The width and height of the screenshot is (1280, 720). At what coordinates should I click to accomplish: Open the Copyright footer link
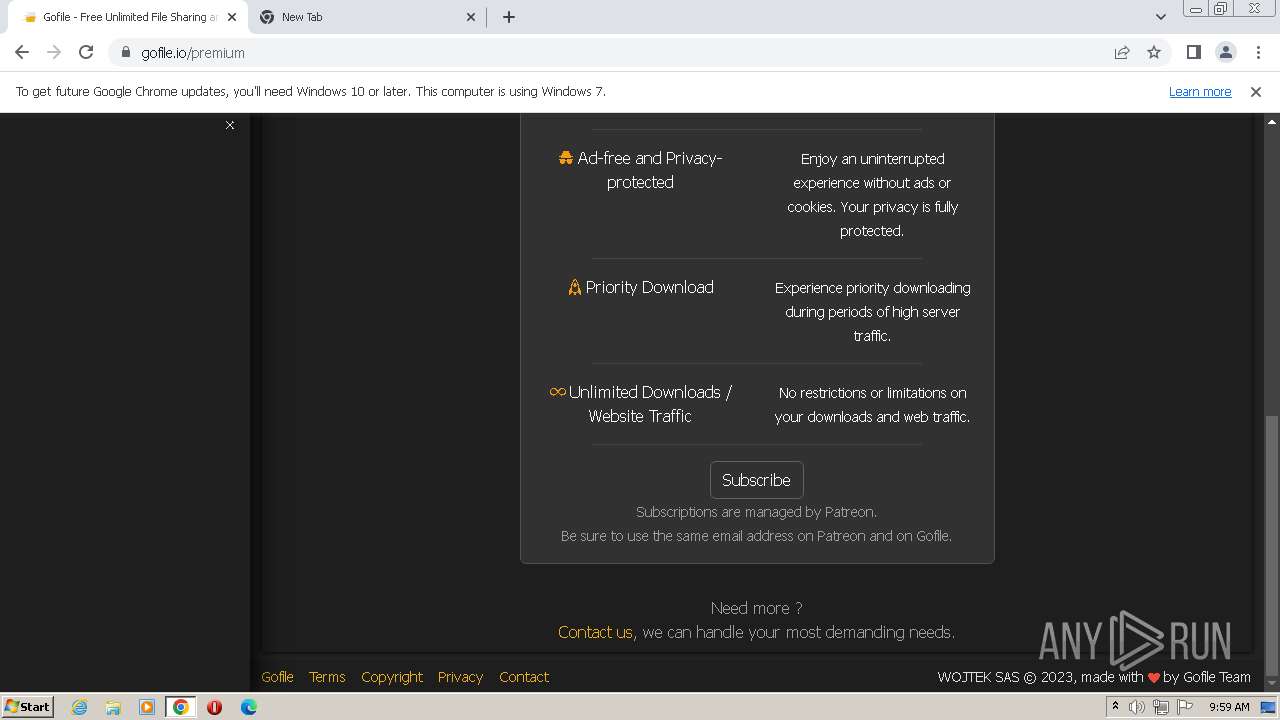coord(392,677)
